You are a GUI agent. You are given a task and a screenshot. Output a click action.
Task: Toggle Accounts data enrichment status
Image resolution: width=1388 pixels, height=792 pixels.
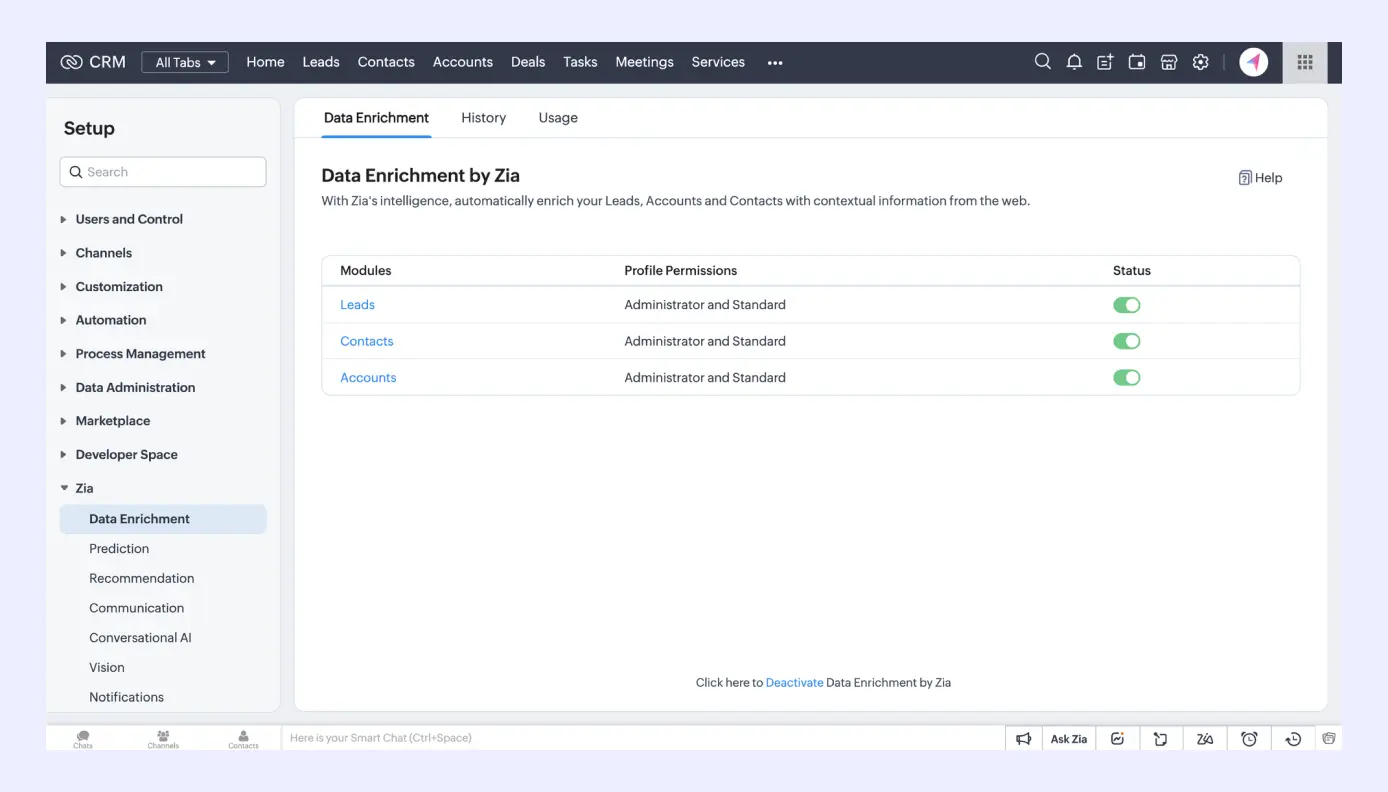point(1127,378)
